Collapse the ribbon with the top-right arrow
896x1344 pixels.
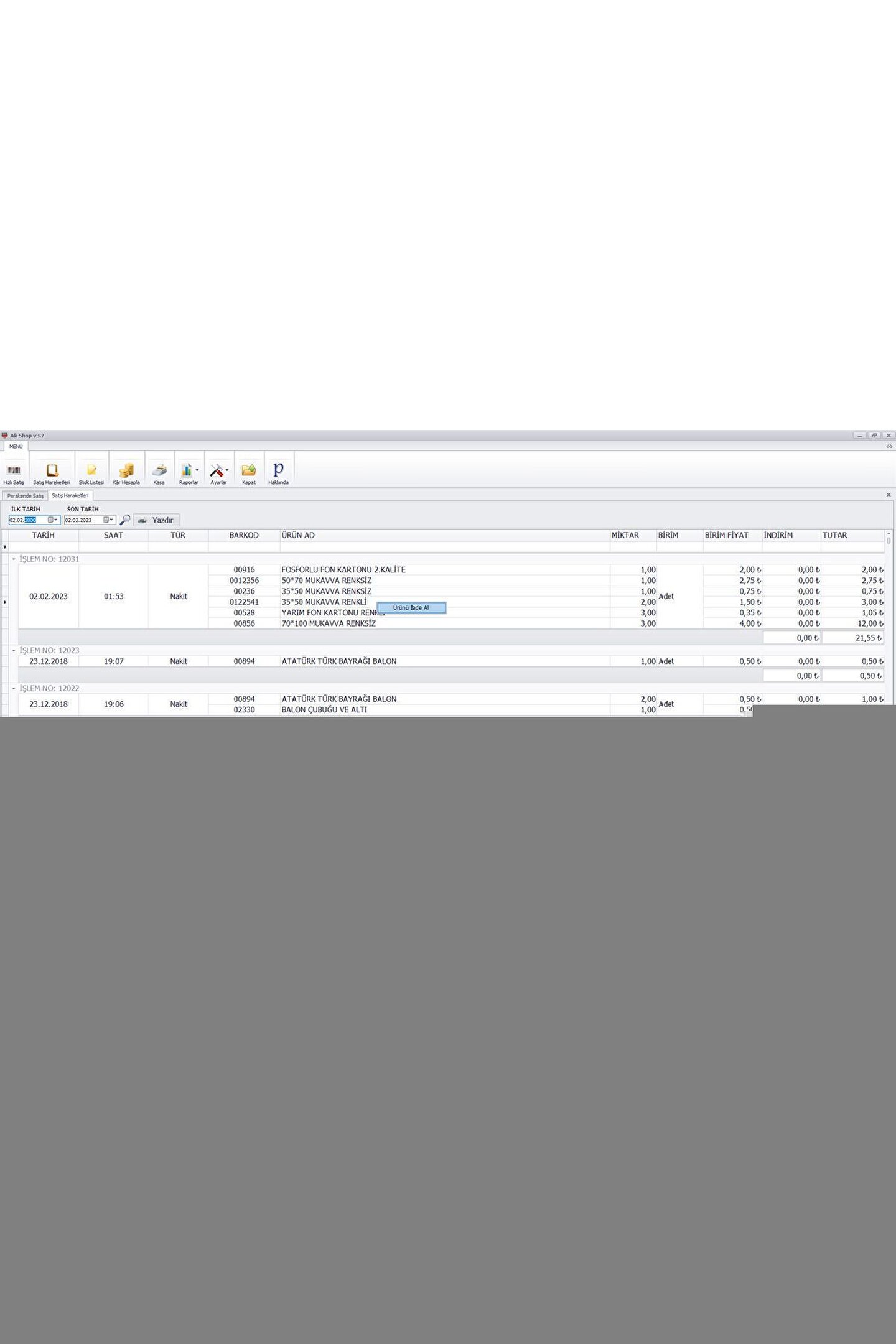(889, 446)
